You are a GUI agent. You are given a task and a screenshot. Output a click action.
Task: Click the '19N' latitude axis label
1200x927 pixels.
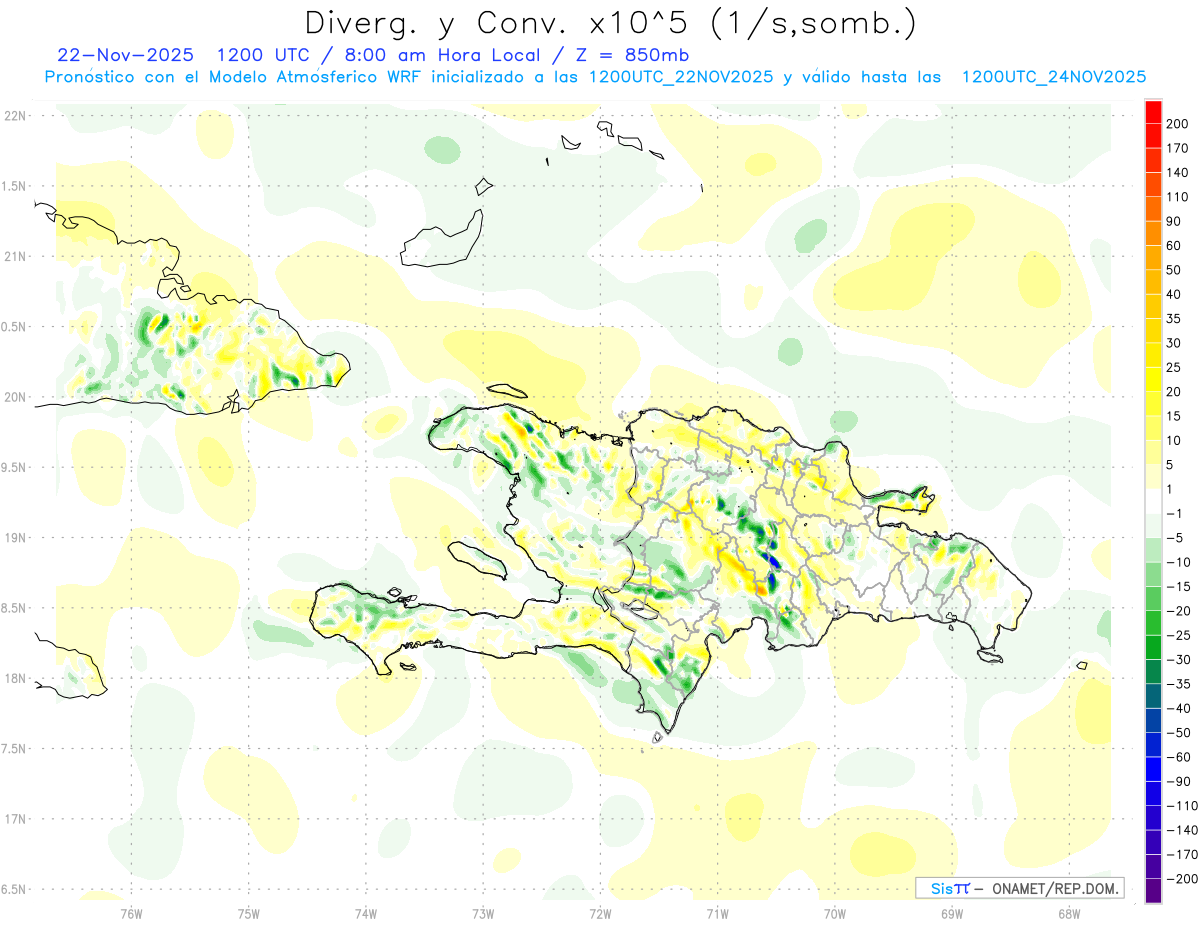point(16,537)
